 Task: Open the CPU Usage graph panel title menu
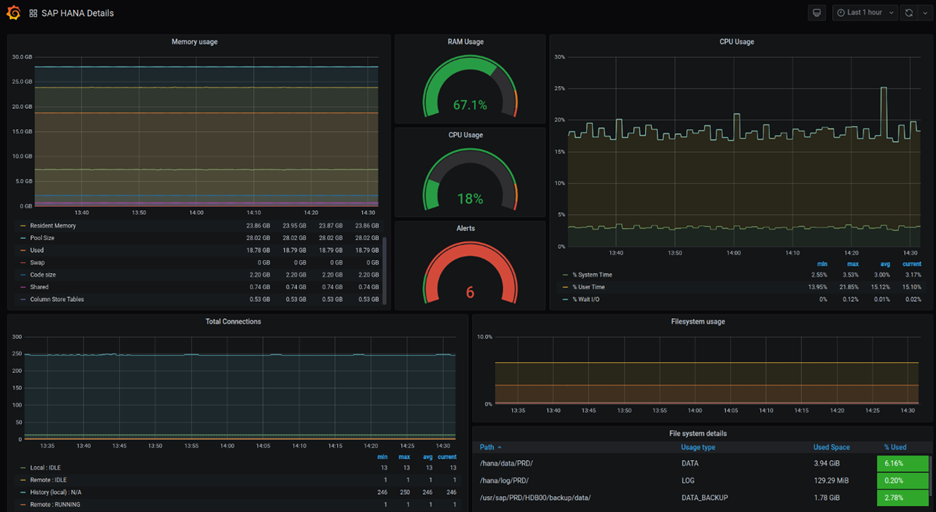pyautogui.click(x=737, y=42)
